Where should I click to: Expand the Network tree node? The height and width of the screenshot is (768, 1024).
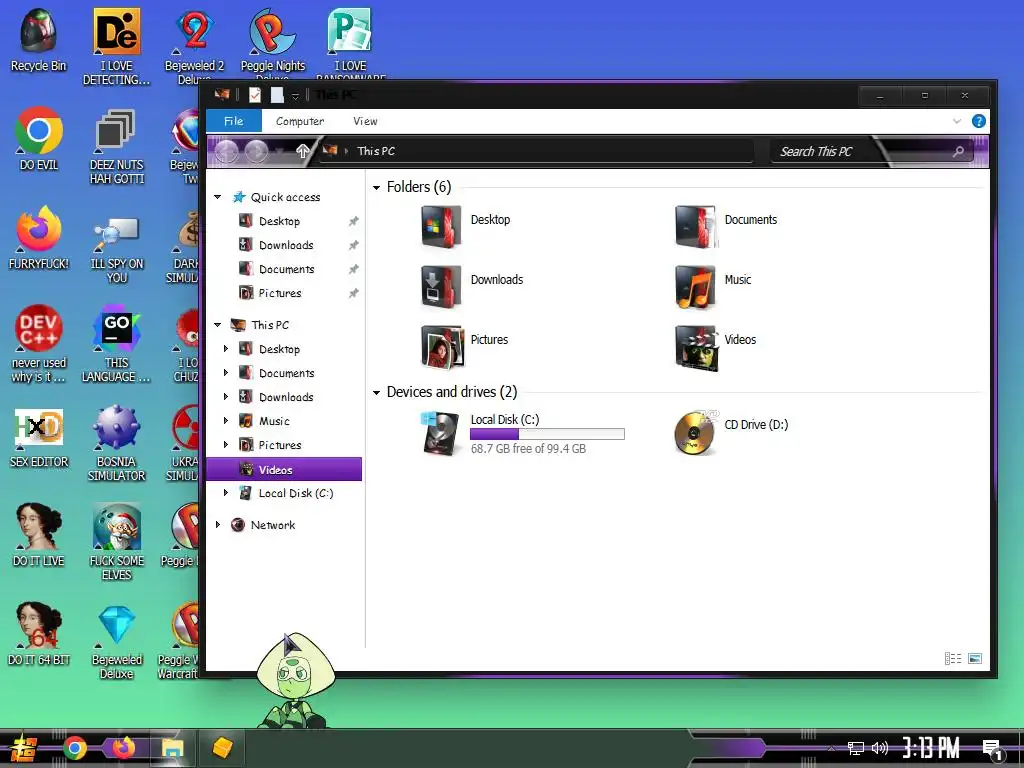point(217,524)
